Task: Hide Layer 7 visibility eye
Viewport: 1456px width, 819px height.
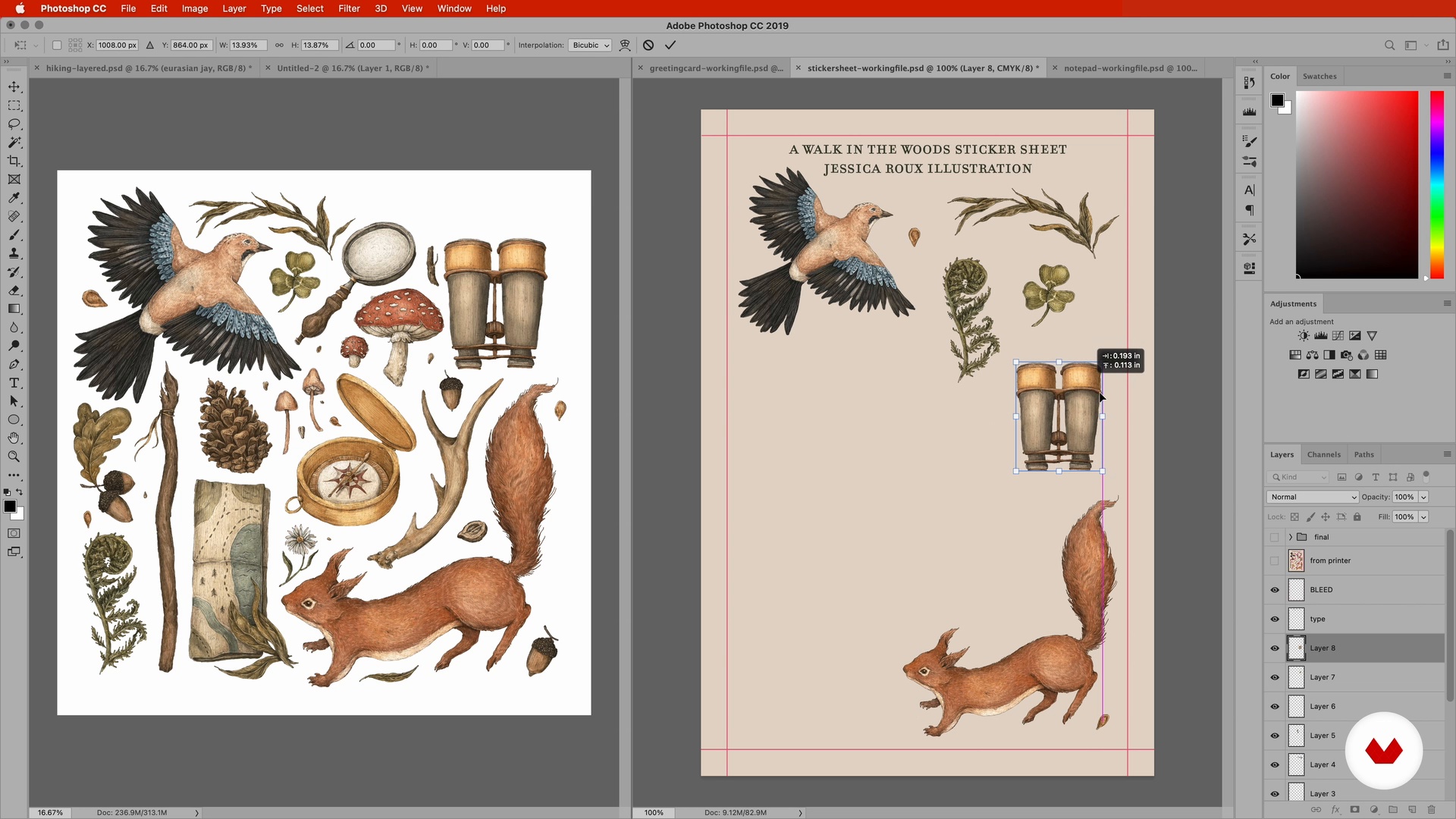Action: pyautogui.click(x=1275, y=678)
